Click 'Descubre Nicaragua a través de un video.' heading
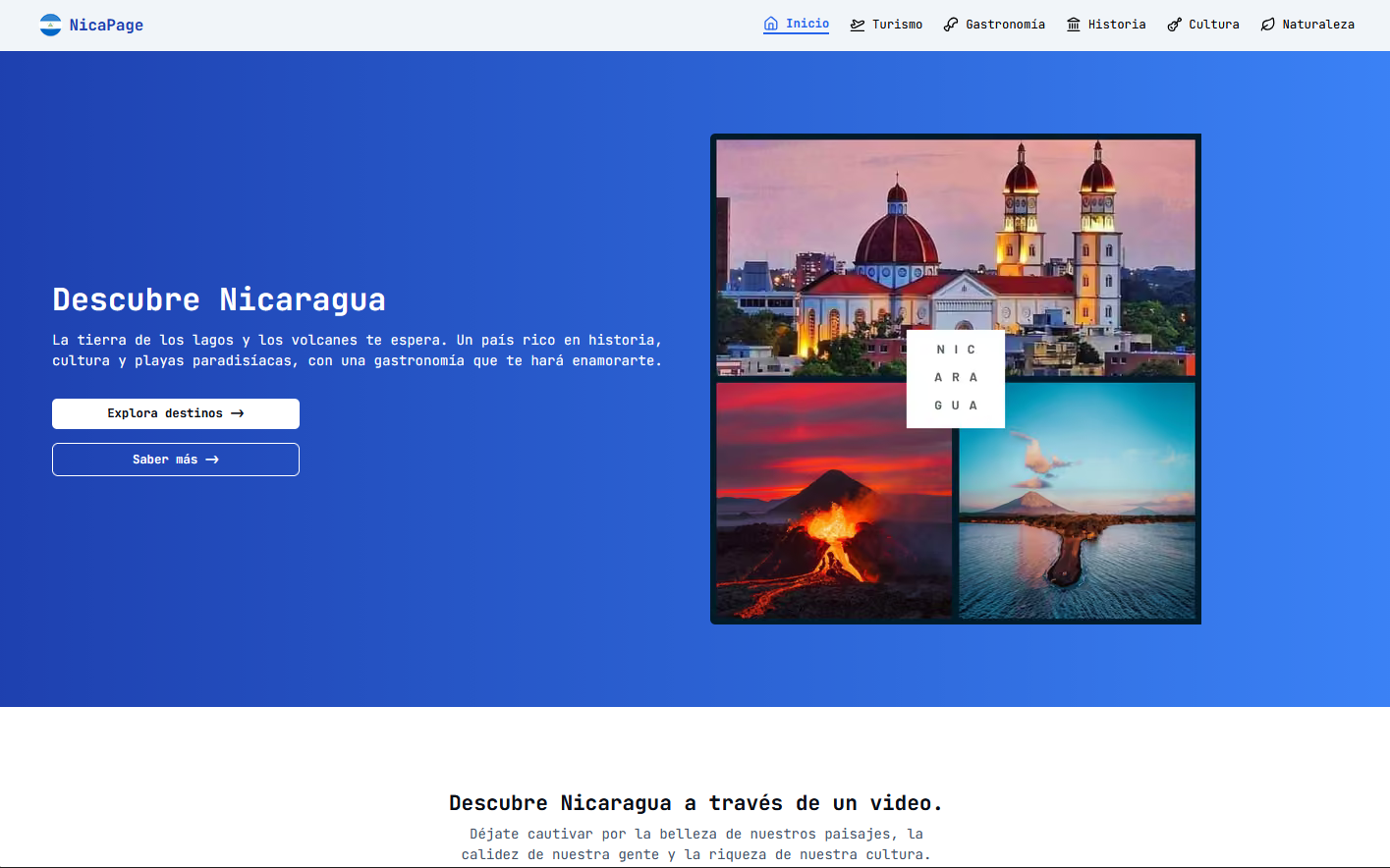 click(x=695, y=803)
